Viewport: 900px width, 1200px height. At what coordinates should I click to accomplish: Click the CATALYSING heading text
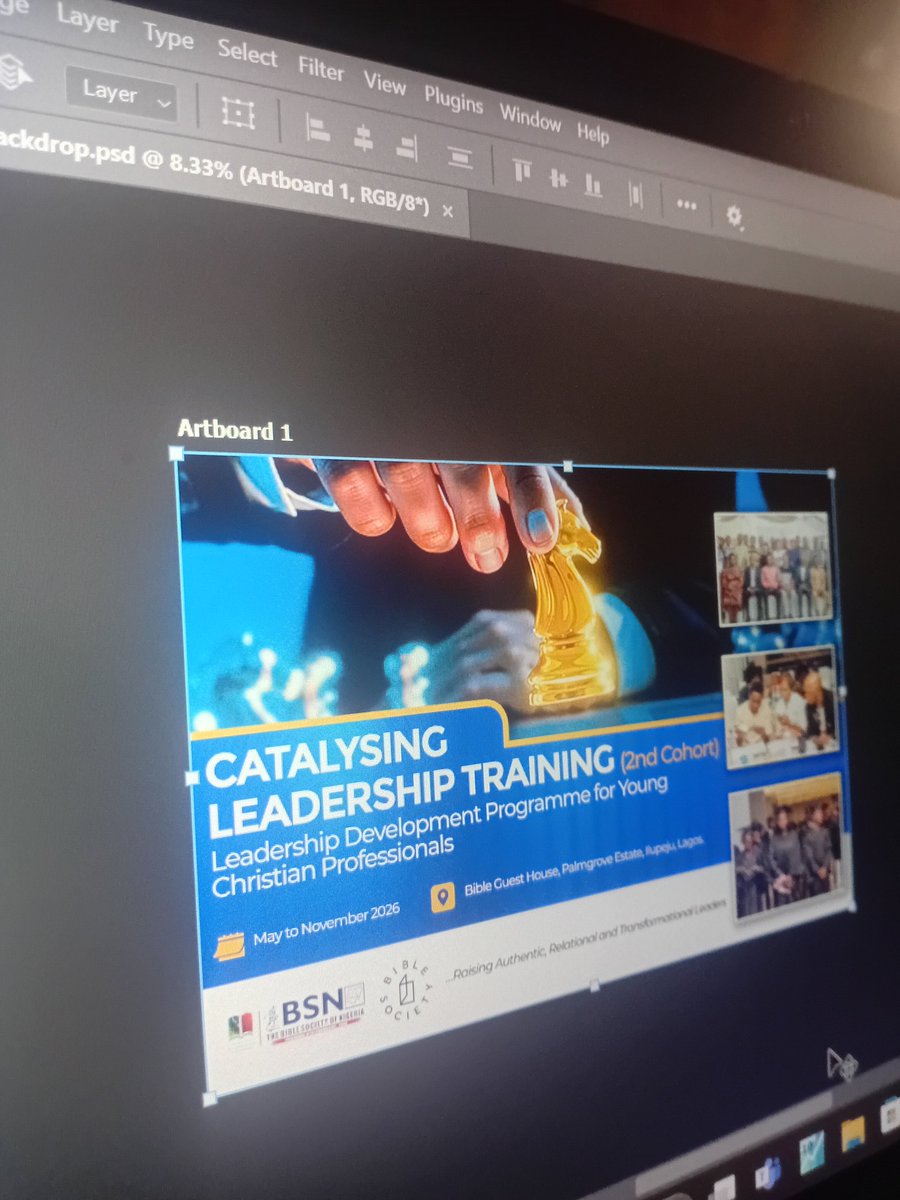pos(327,757)
